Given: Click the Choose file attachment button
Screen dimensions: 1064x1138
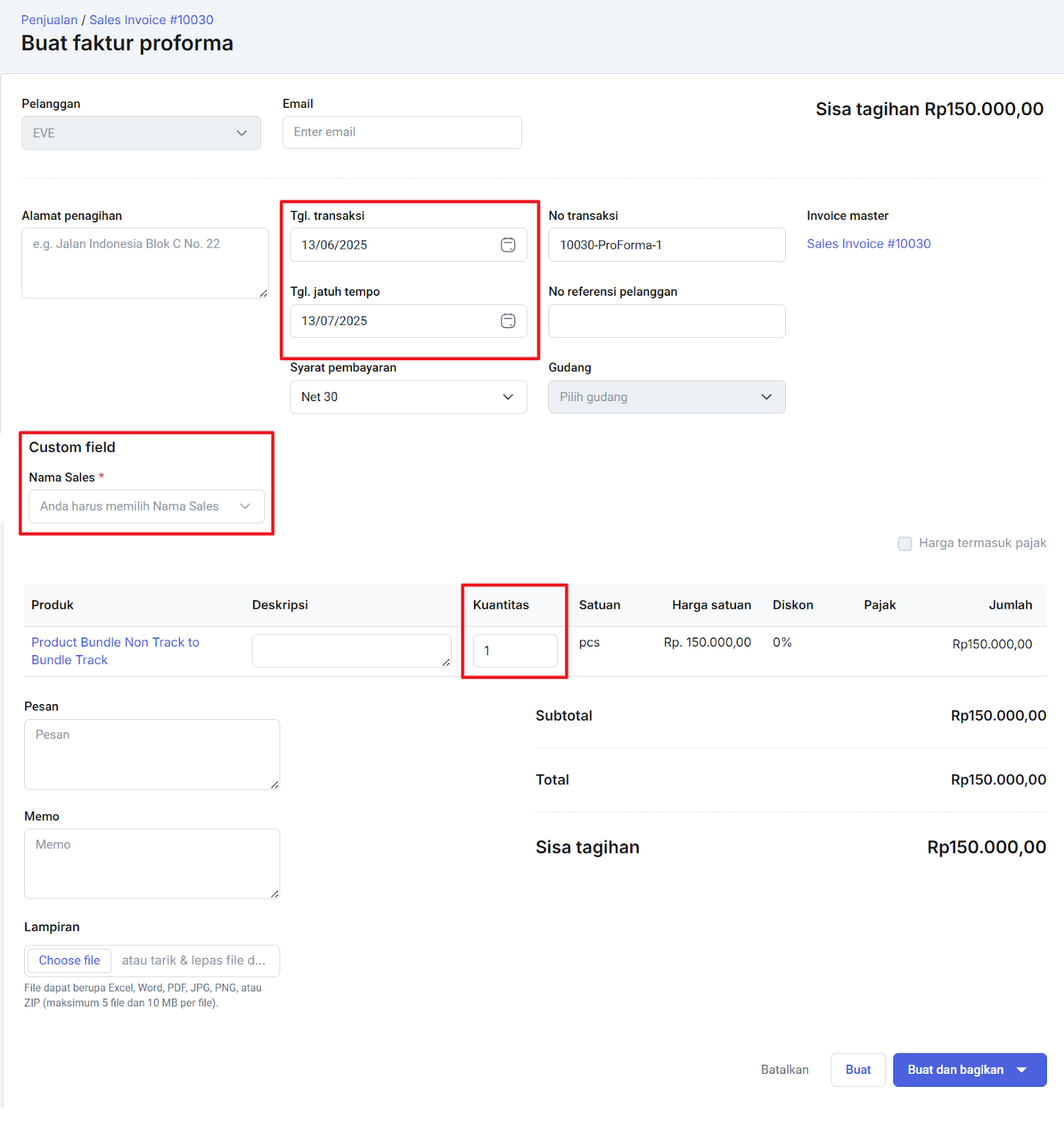Looking at the screenshot, I should pos(70,960).
